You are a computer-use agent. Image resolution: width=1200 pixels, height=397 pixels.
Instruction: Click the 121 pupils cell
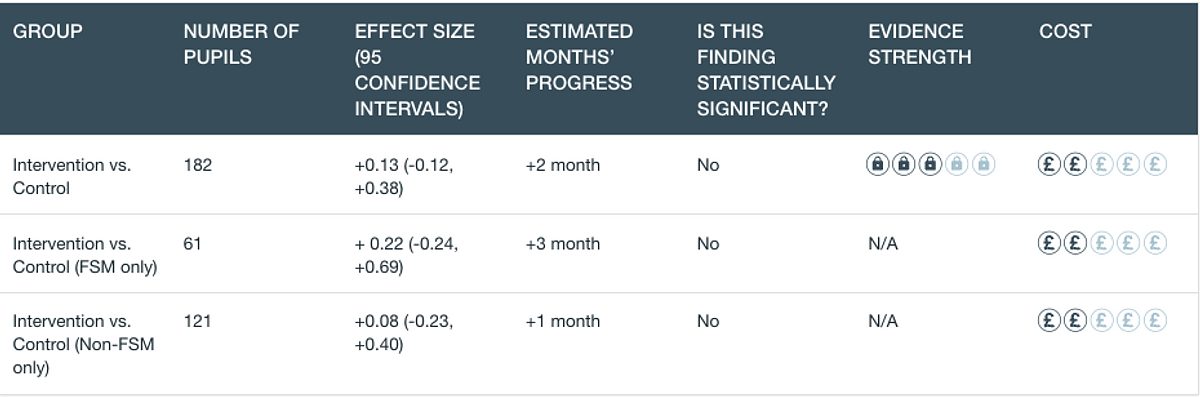click(198, 321)
